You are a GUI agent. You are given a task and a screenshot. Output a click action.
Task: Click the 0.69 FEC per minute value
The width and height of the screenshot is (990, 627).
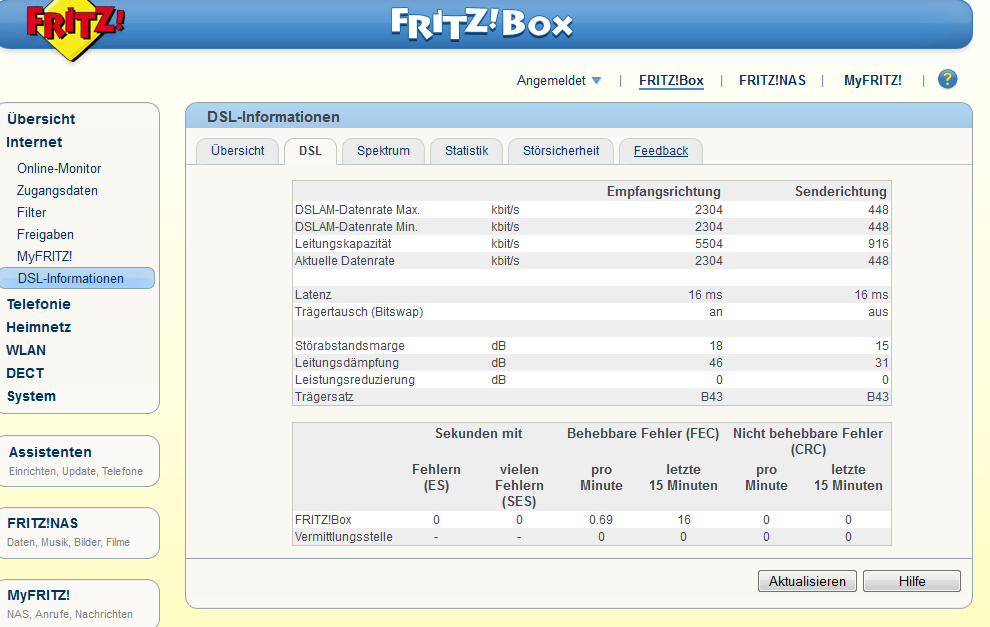click(x=601, y=520)
